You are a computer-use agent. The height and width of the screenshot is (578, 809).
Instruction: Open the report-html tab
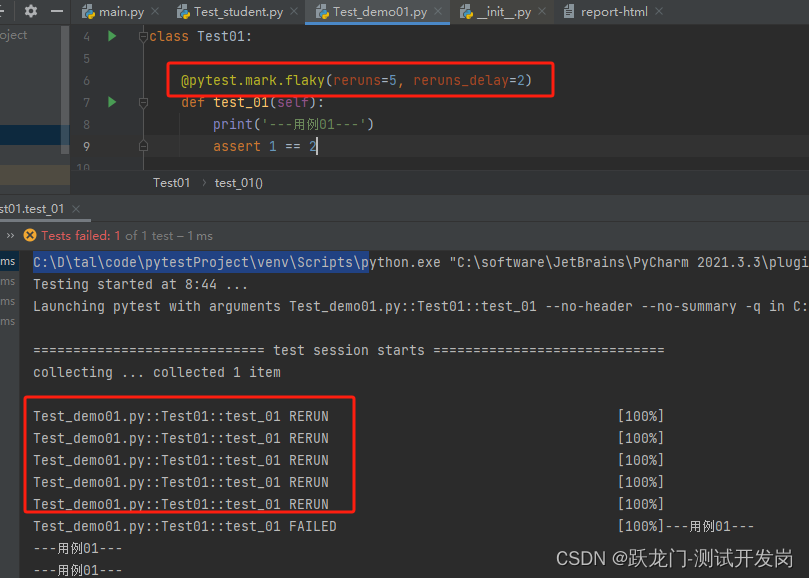point(614,12)
